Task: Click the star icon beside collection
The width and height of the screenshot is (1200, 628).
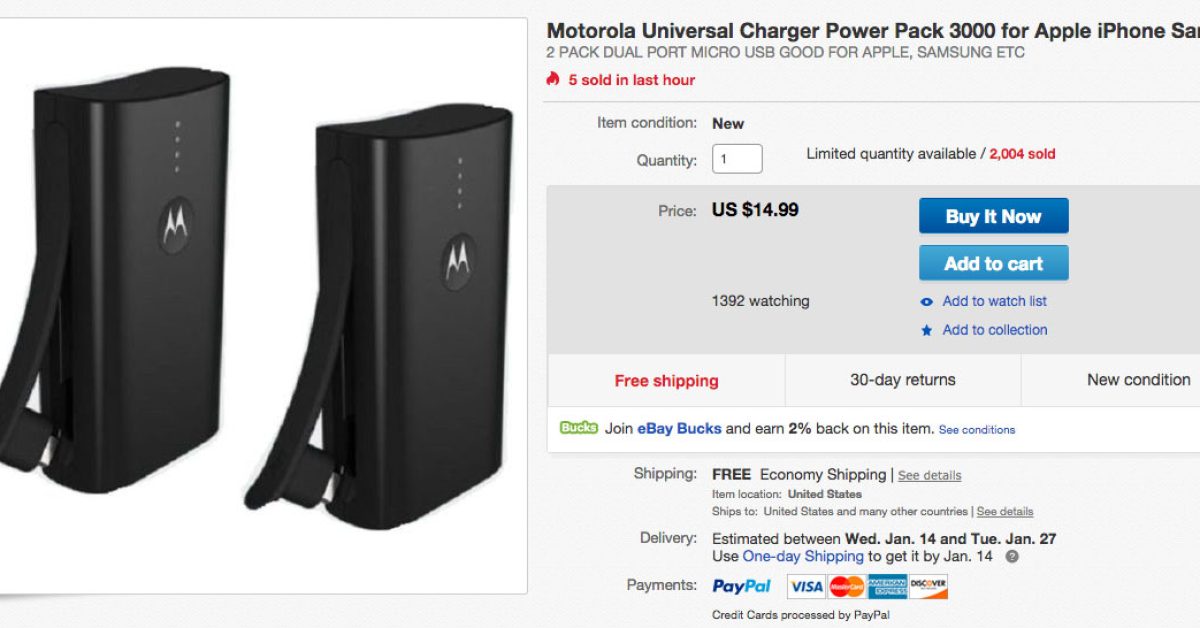Action: pyautogui.click(x=927, y=330)
